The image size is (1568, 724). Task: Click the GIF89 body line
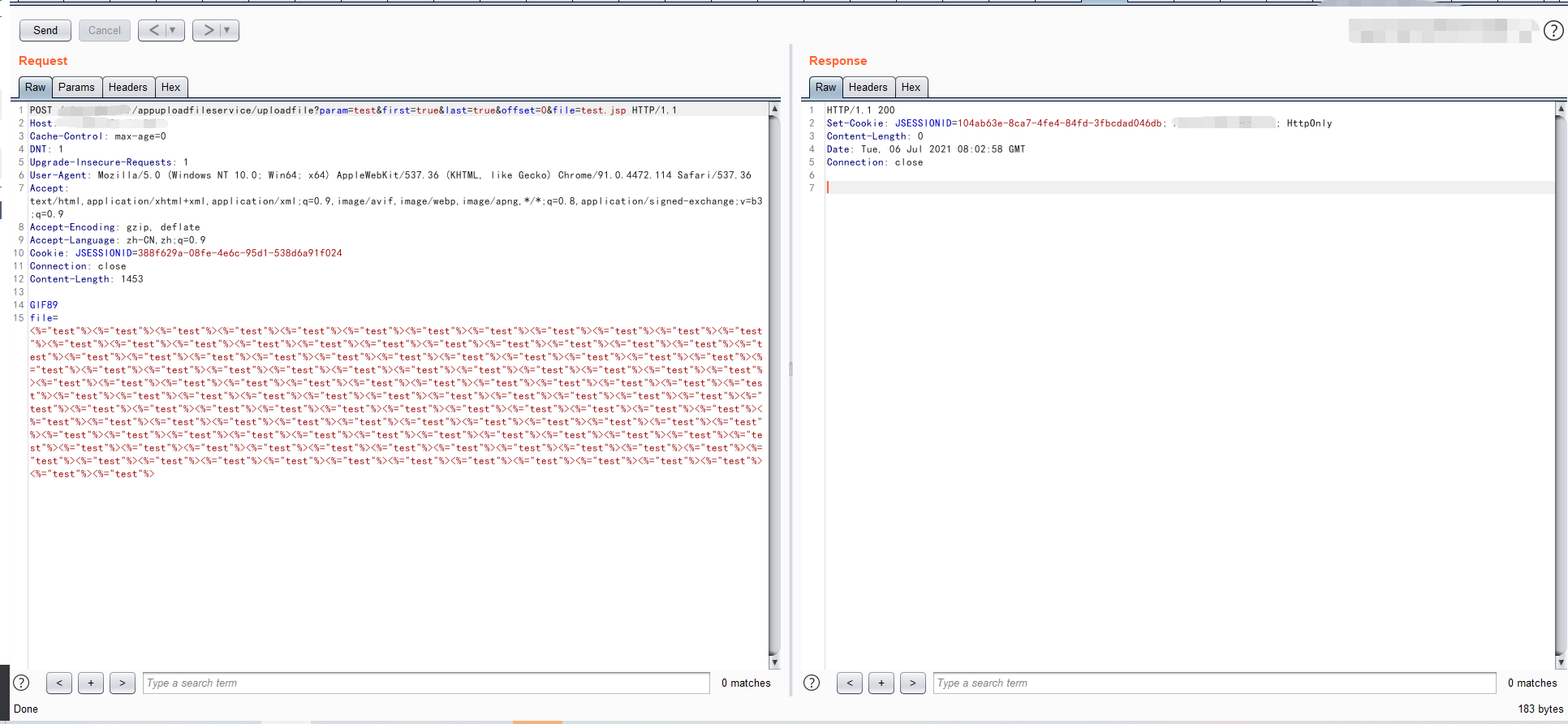44,305
